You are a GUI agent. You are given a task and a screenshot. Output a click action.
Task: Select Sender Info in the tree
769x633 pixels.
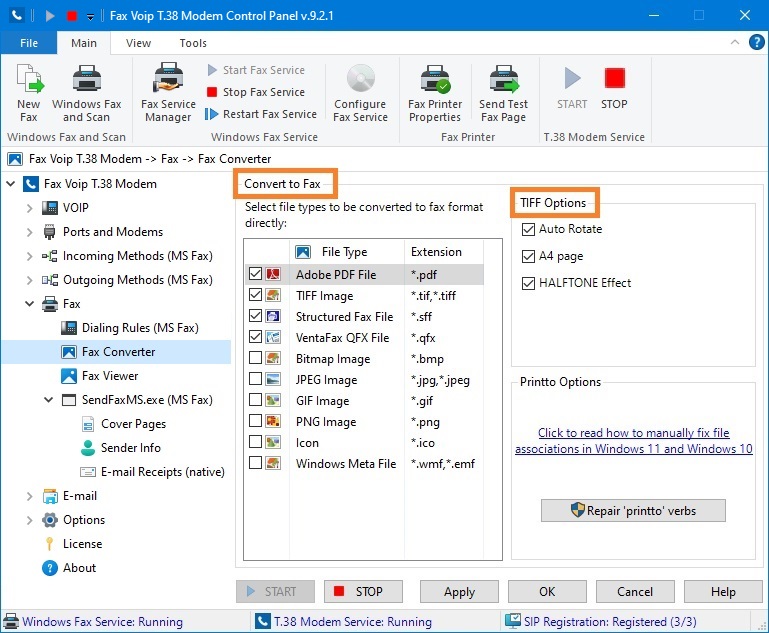130,448
